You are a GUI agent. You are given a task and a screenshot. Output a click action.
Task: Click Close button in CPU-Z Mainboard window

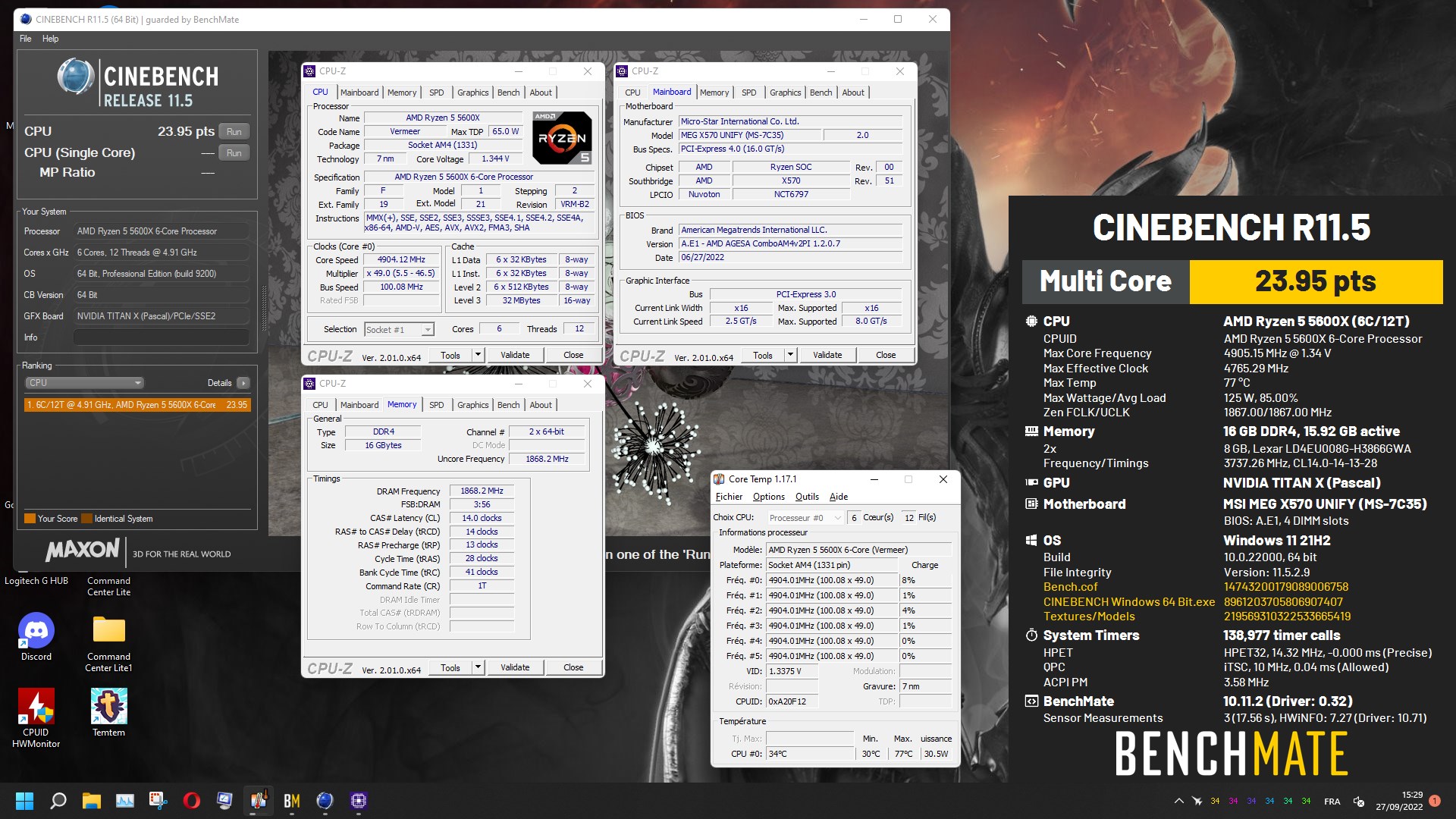click(886, 355)
